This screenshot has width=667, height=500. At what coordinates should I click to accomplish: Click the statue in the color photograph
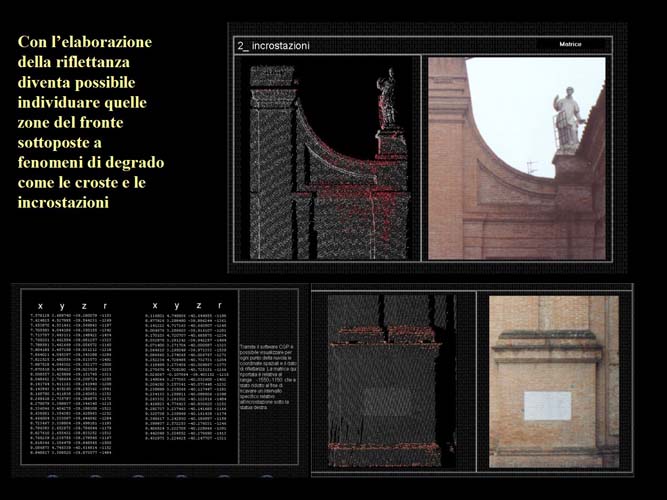point(567,118)
